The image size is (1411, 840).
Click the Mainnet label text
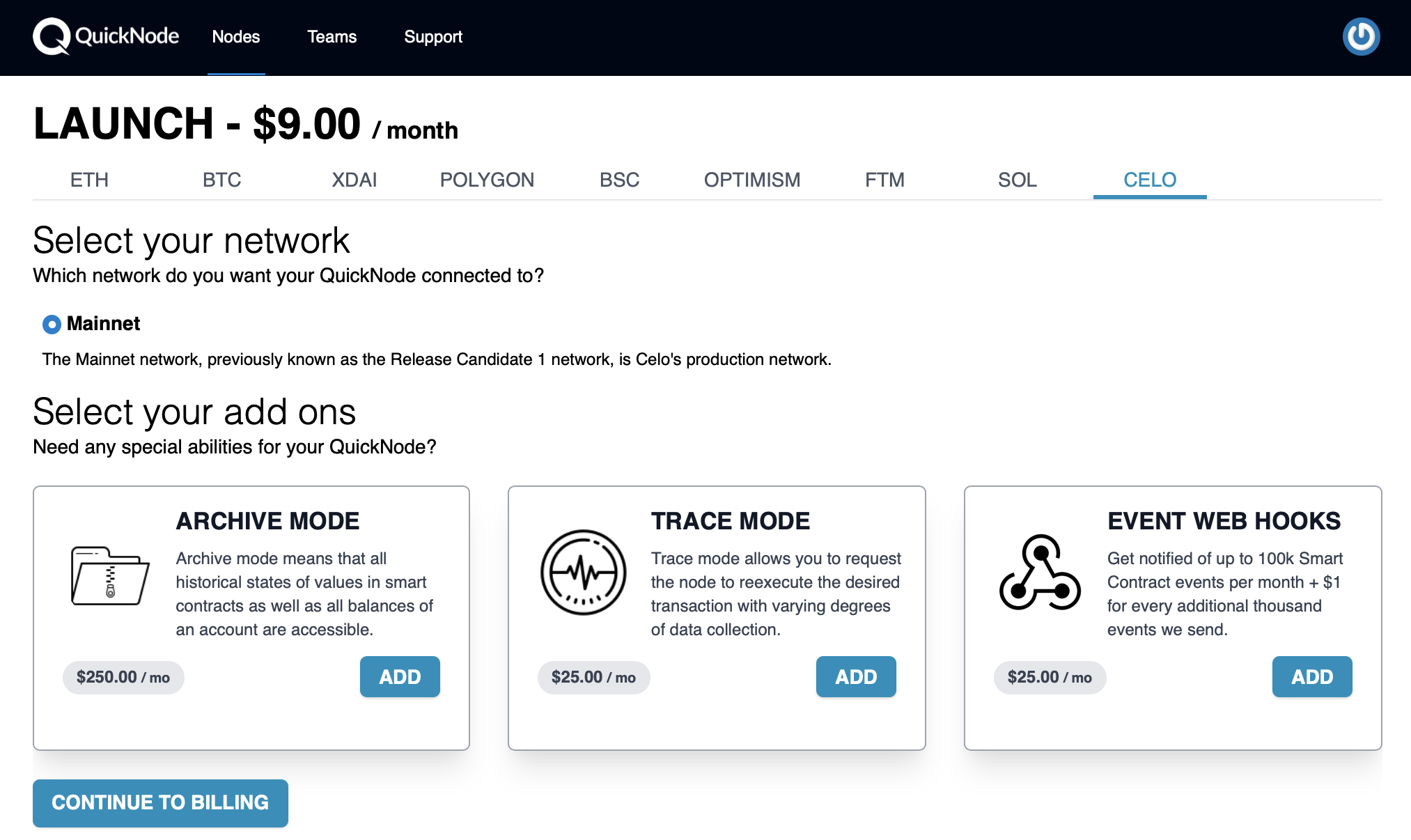[103, 324]
